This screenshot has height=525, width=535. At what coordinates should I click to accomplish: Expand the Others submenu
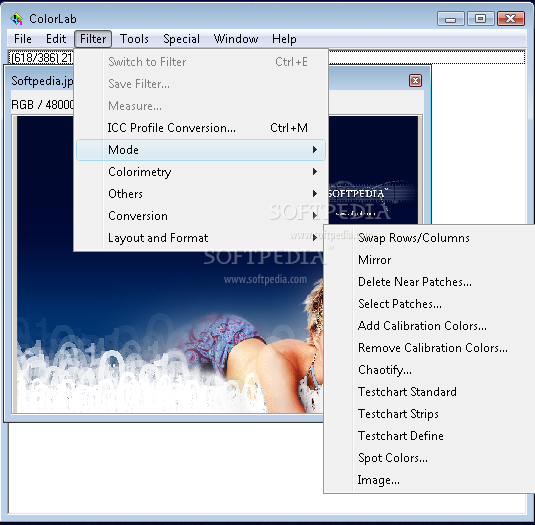(x=201, y=194)
